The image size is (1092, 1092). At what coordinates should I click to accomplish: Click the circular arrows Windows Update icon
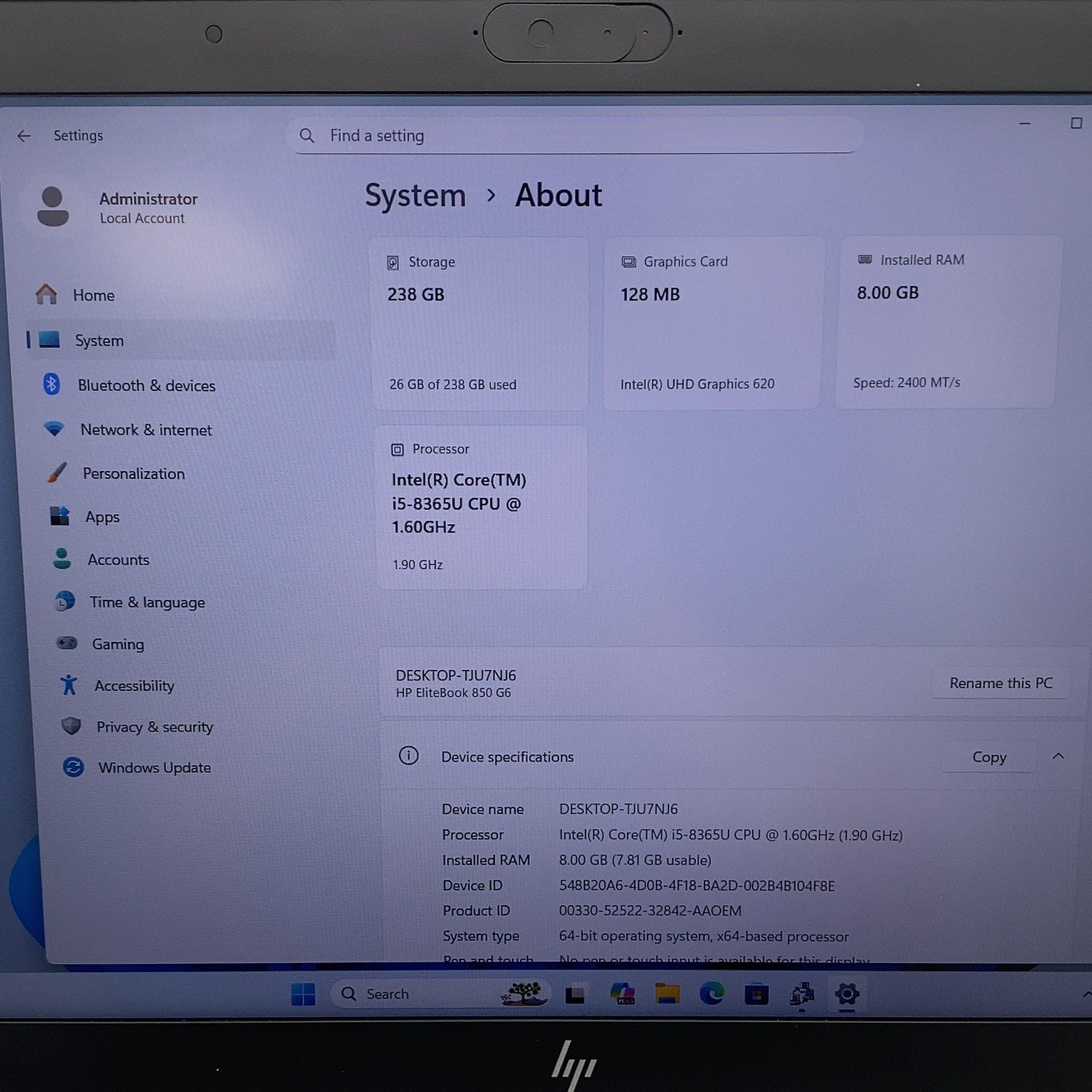pyautogui.click(x=74, y=767)
